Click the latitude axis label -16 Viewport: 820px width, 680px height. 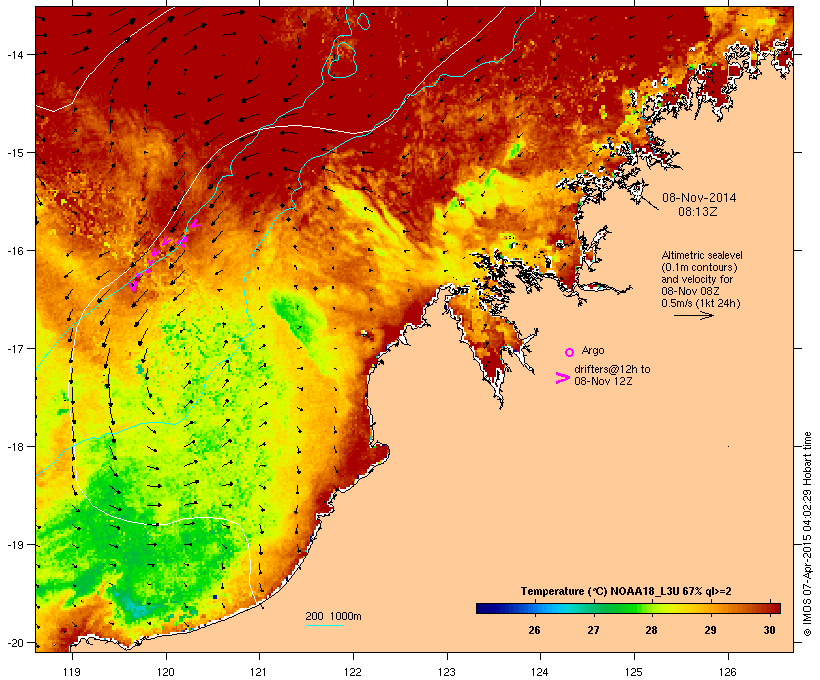14,251
